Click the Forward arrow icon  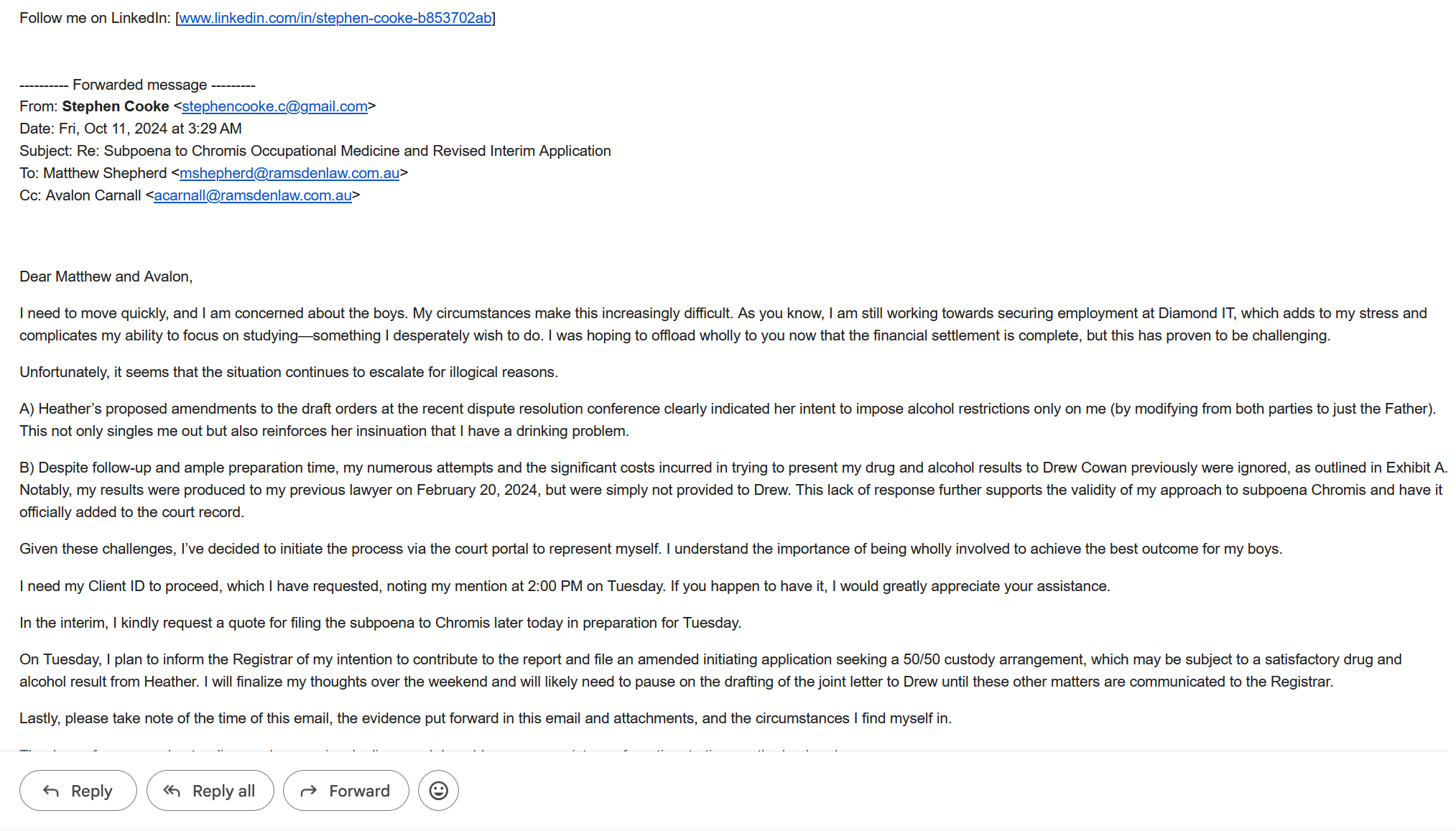[x=309, y=791]
